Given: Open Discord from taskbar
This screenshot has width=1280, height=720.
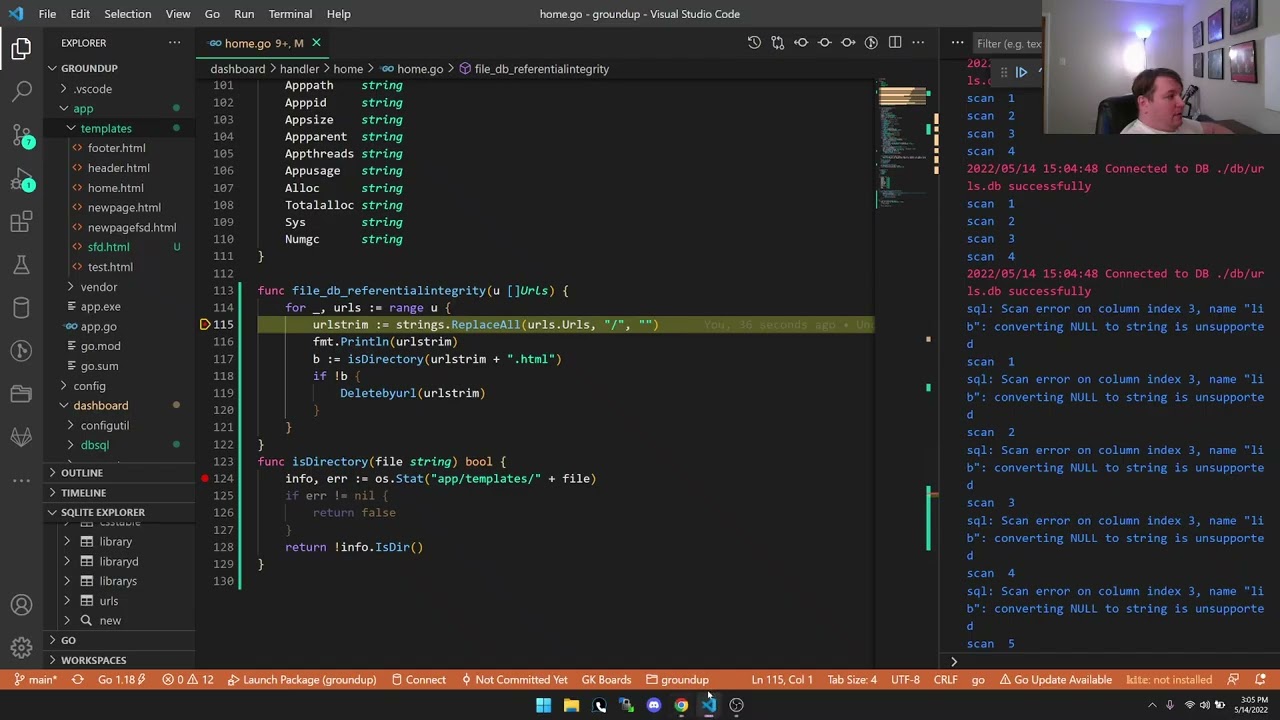Looking at the screenshot, I should 654,705.
